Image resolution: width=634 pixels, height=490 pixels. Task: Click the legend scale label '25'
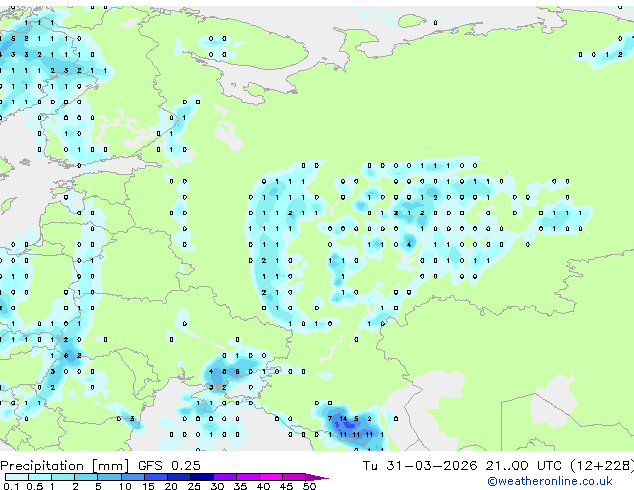194,486
